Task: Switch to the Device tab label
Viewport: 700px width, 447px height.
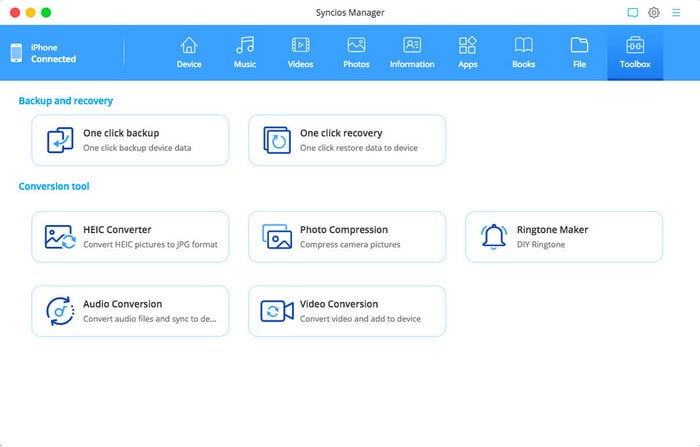Action: tap(189, 64)
